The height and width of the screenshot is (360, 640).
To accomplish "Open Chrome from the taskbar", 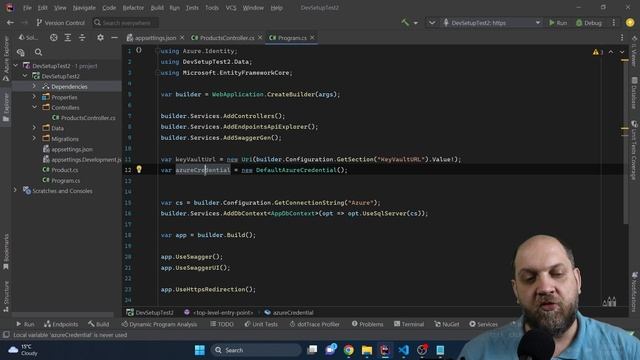I will coord(348,350).
